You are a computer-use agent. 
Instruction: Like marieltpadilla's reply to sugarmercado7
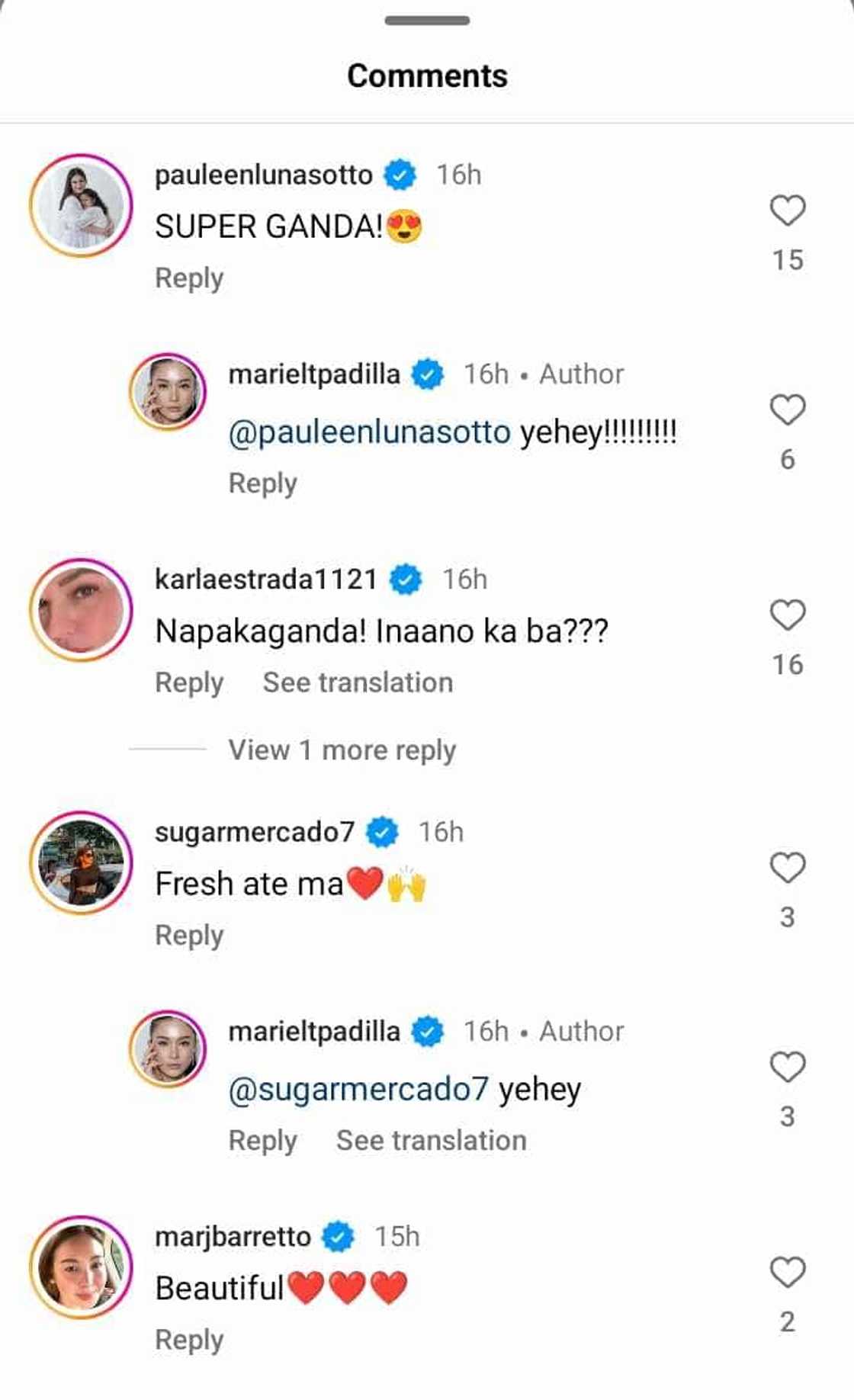pos(787,1068)
